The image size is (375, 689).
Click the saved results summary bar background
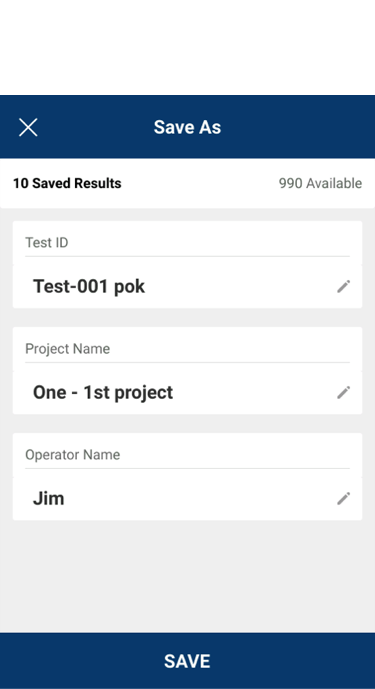coord(200,183)
